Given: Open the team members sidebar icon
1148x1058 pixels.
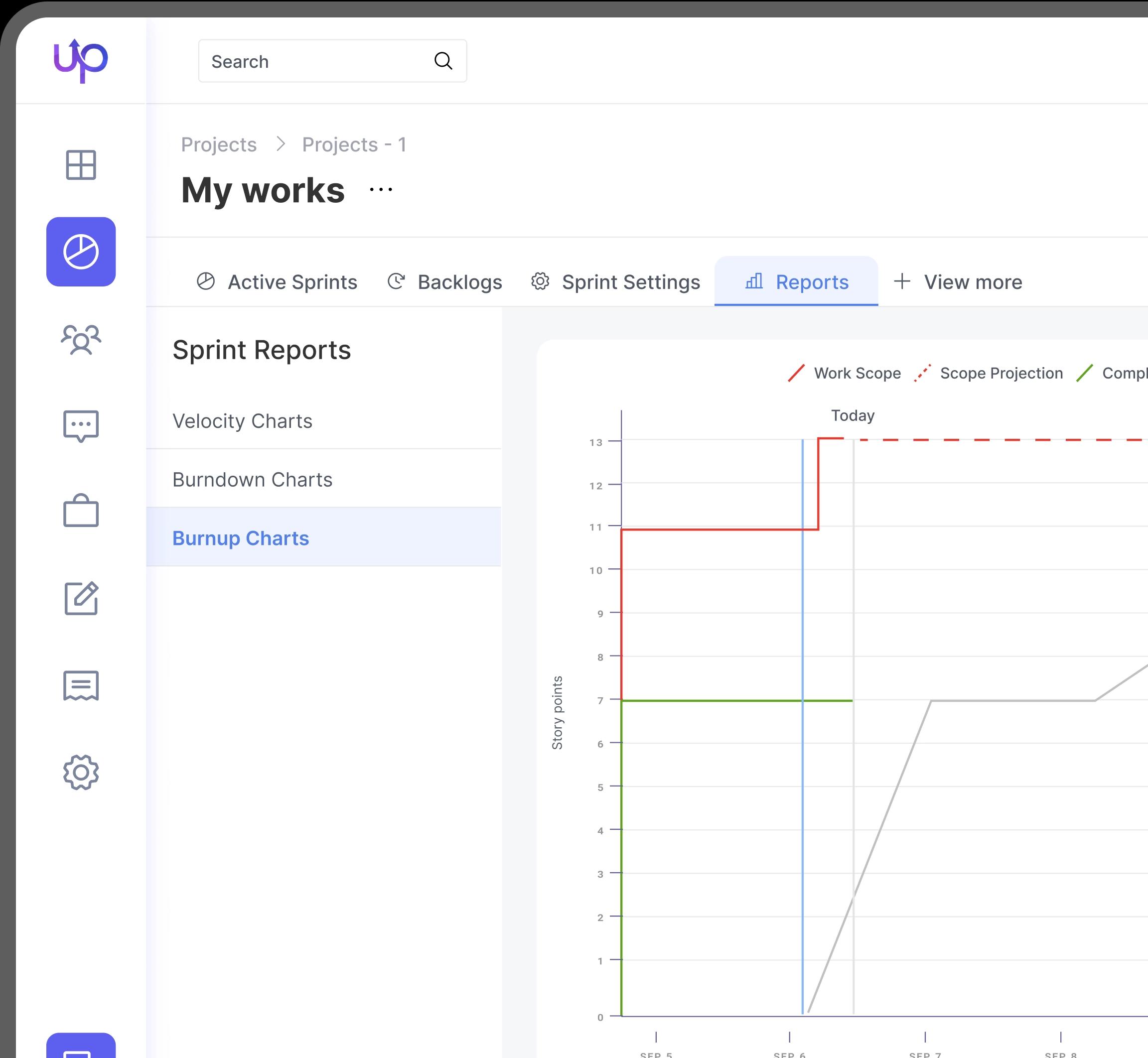Looking at the screenshot, I should coord(81,340).
